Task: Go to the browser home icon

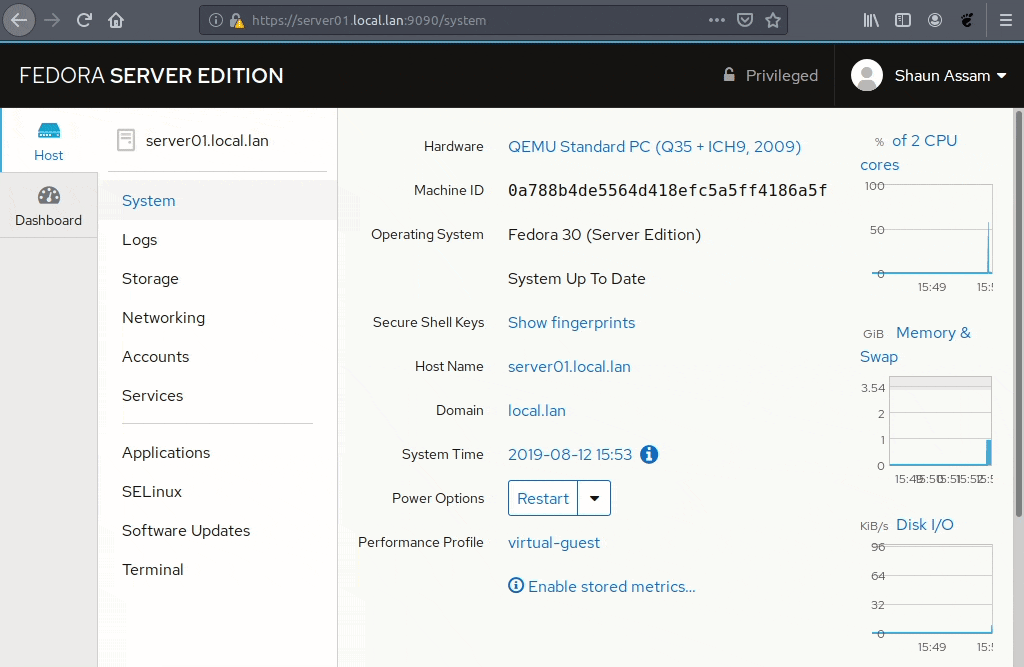Action: [117, 20]
